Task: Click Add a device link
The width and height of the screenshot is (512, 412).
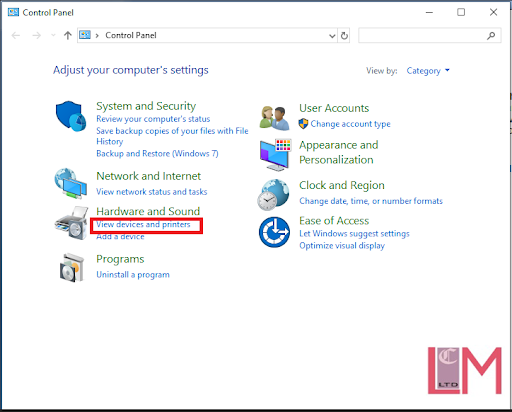Action: point(120,237)
